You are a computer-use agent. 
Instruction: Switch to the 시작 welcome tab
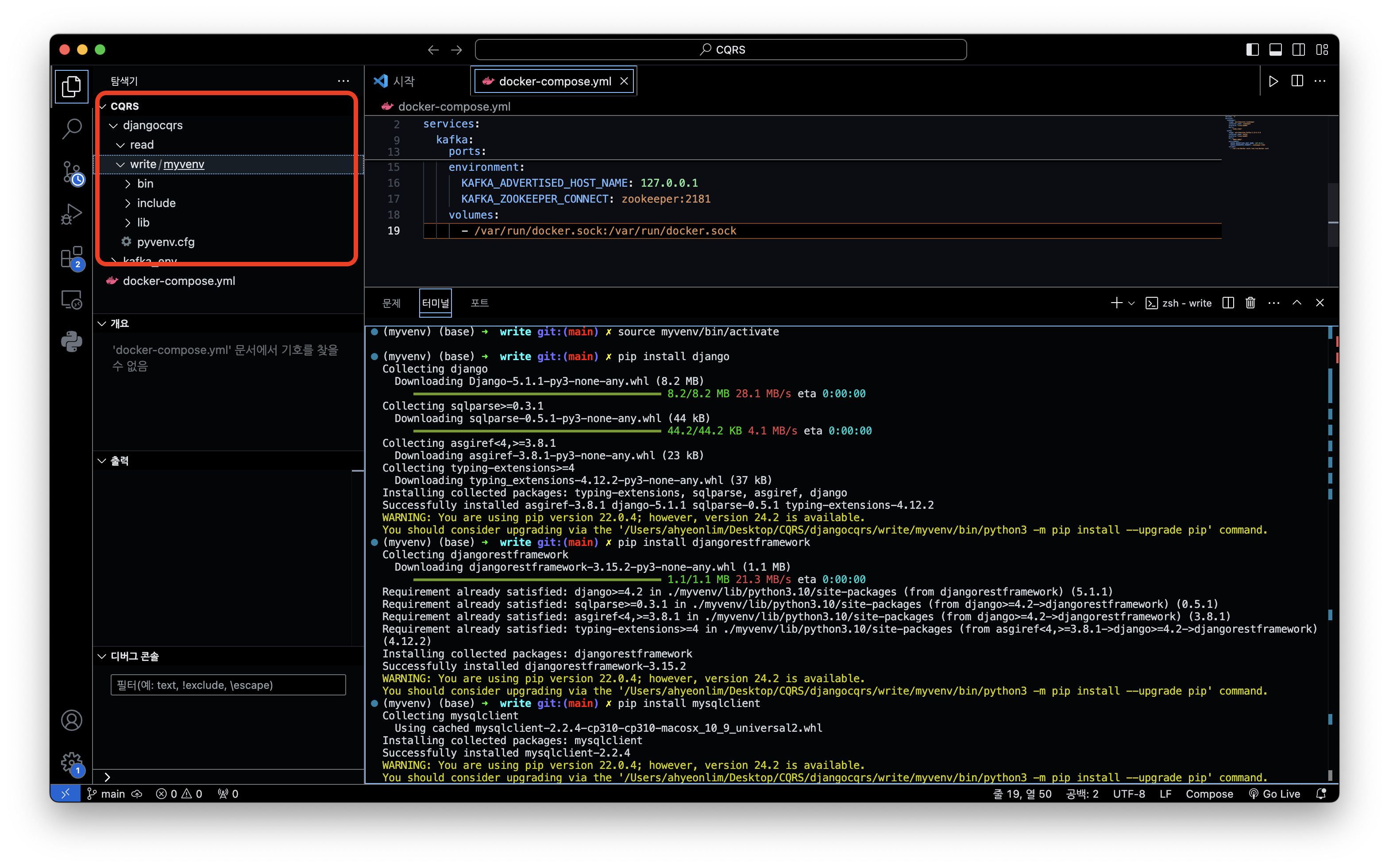pos(404,81)
